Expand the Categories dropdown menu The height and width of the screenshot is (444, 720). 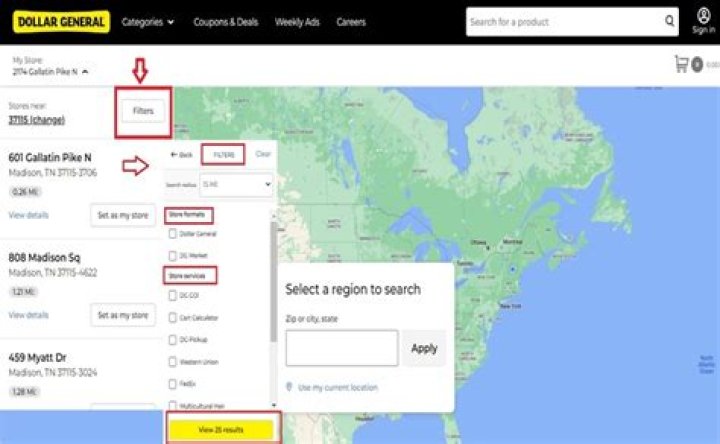(x=147, y=22)
